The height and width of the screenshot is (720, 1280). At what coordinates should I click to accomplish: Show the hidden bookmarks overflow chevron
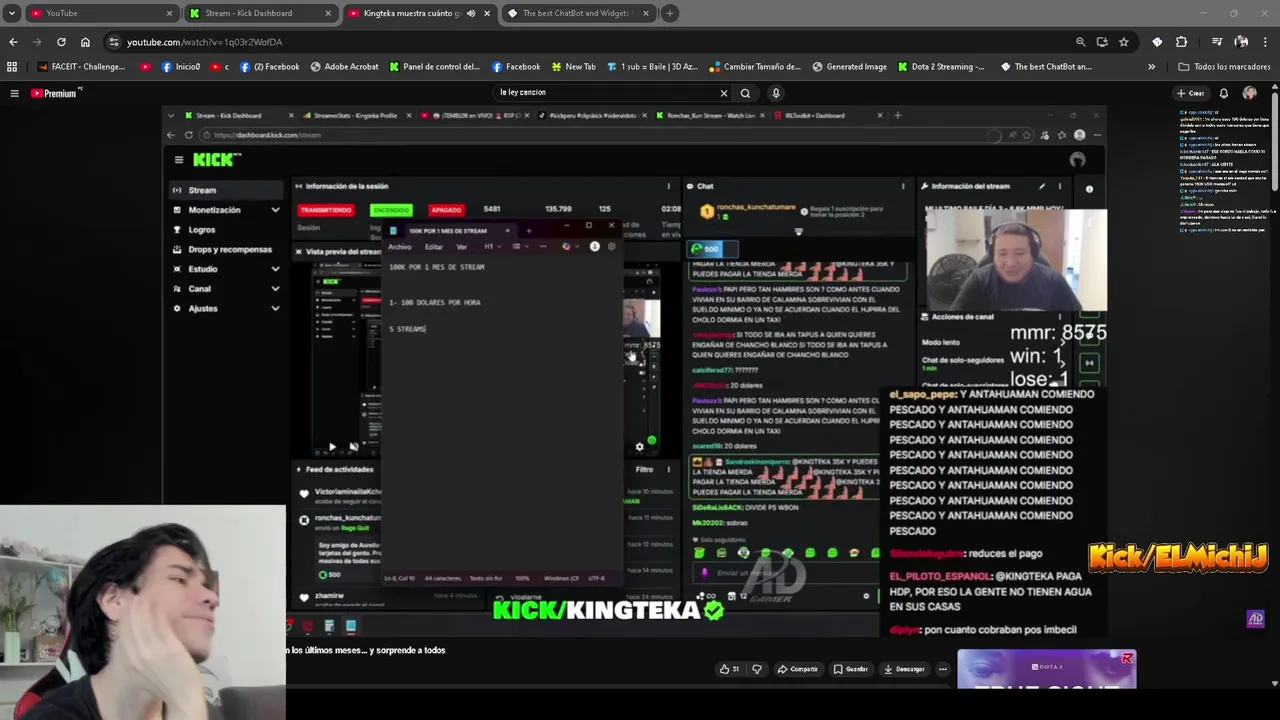1151,67
